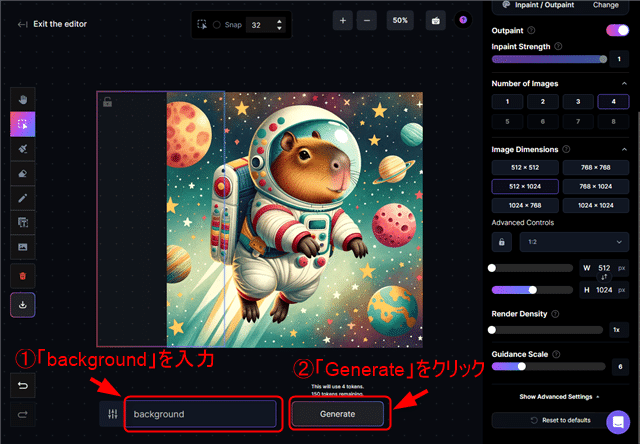Select the Eraser tool
Image resolution: width=640 pixels, height=444 pixels.
pos(23,173)
